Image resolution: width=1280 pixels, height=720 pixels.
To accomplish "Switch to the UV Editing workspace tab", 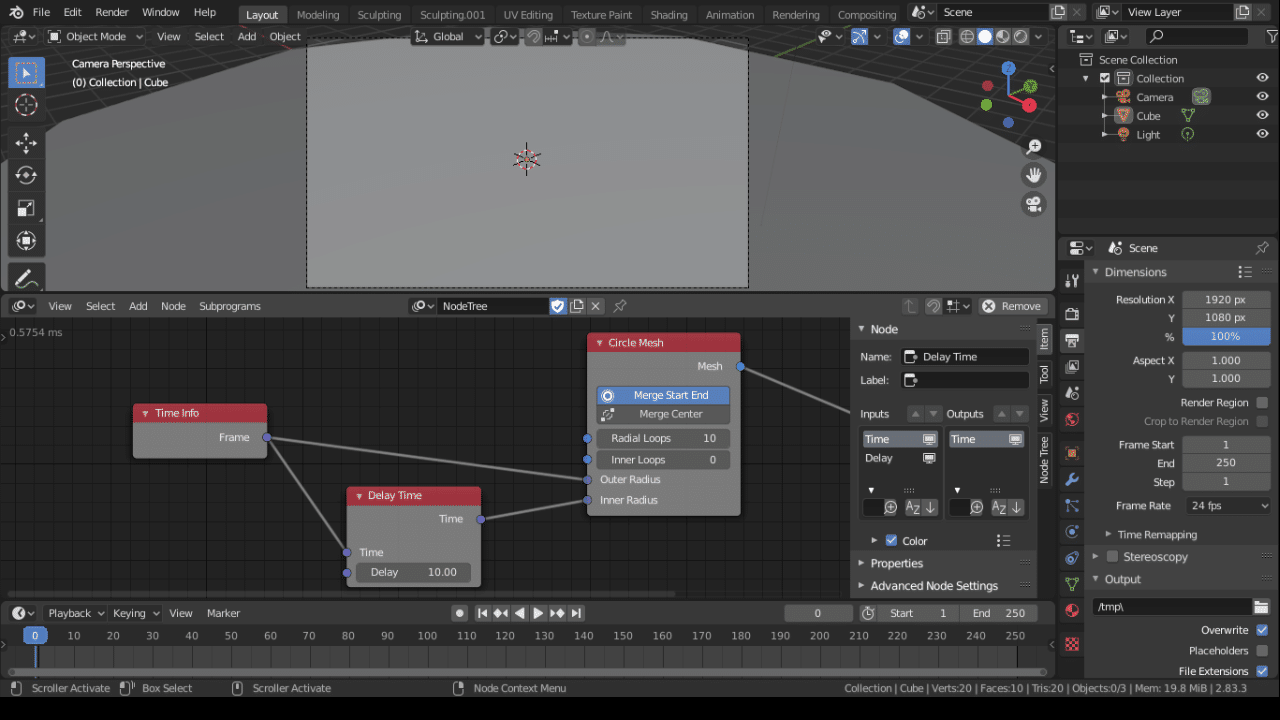I will (528, 15).
